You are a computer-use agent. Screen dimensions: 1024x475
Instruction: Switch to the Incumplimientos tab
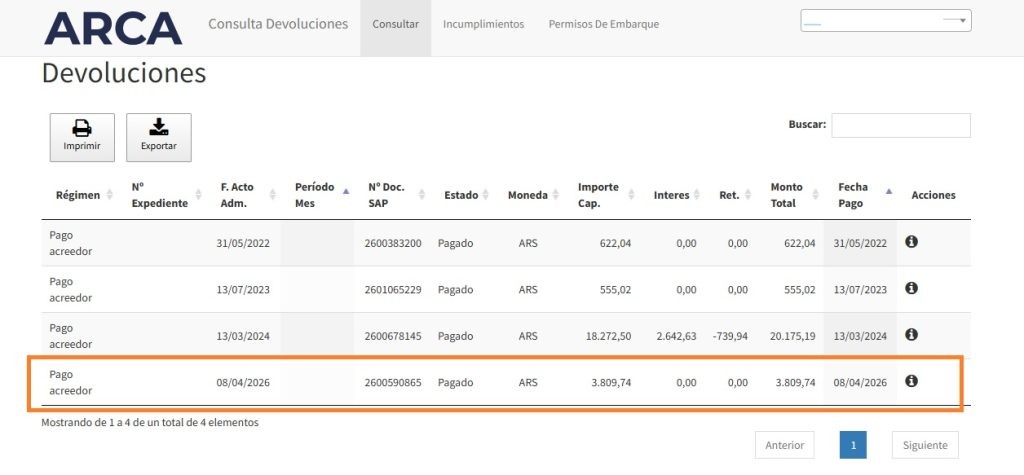(x=483, y=24)
